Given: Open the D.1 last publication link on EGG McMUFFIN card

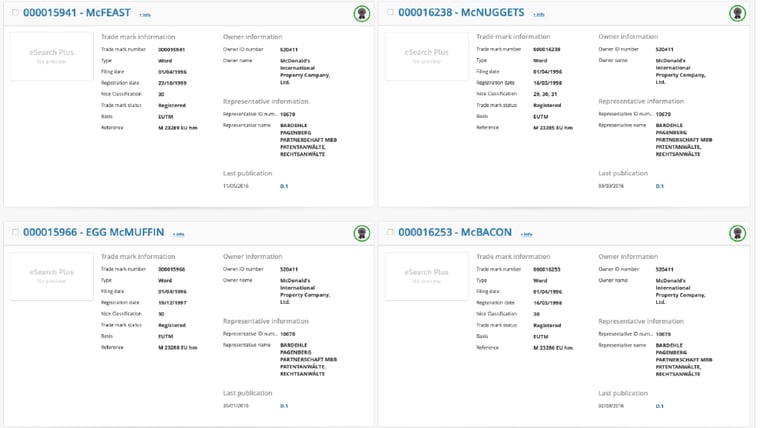Looking at the screenshot, I should pyautogui.click(x=284, y=406).
